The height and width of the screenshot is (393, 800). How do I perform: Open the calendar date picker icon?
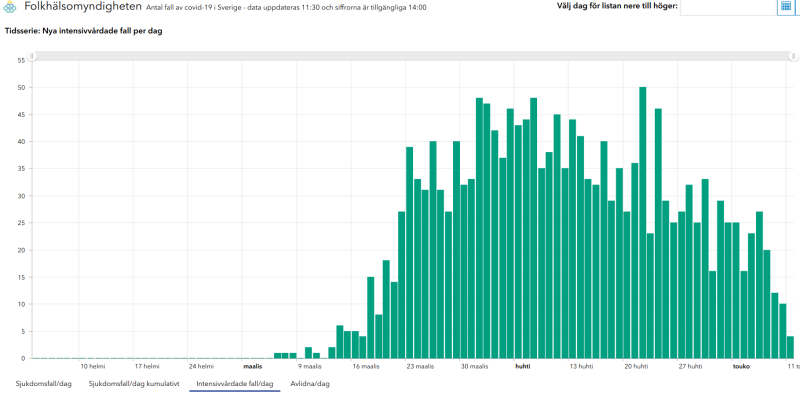tap(785, 7)
